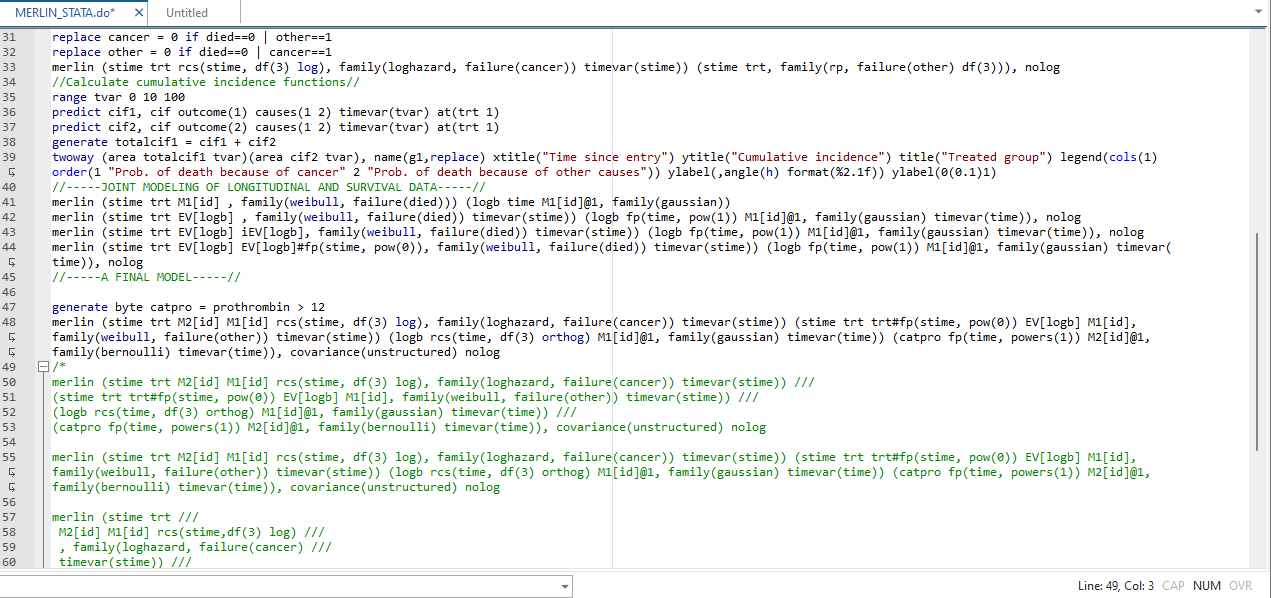Close the MERLIN_STATA.do* tab

(x=139, y=13)
